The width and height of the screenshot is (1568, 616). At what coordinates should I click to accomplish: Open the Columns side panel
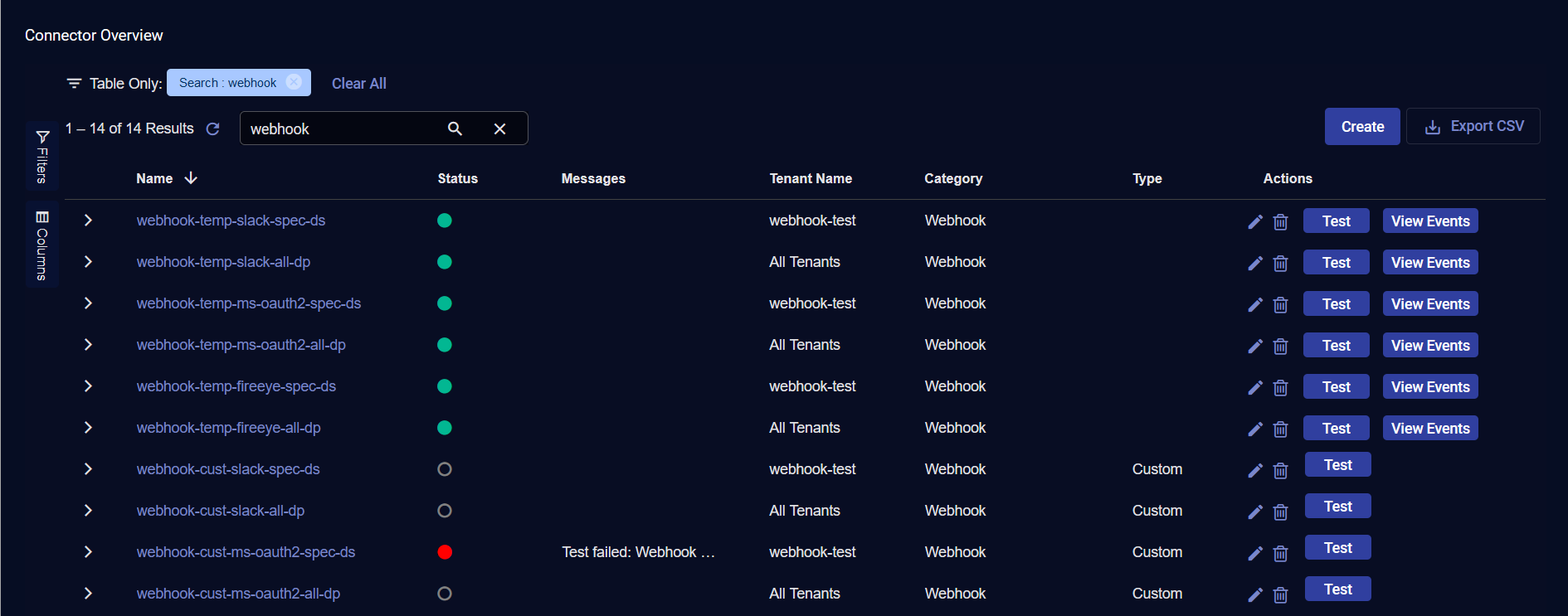tap(42, 245)
